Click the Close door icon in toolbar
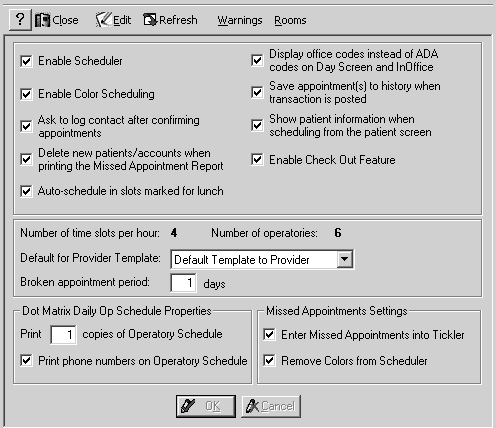This screenshot has height=428, width=496. point(42,20)
